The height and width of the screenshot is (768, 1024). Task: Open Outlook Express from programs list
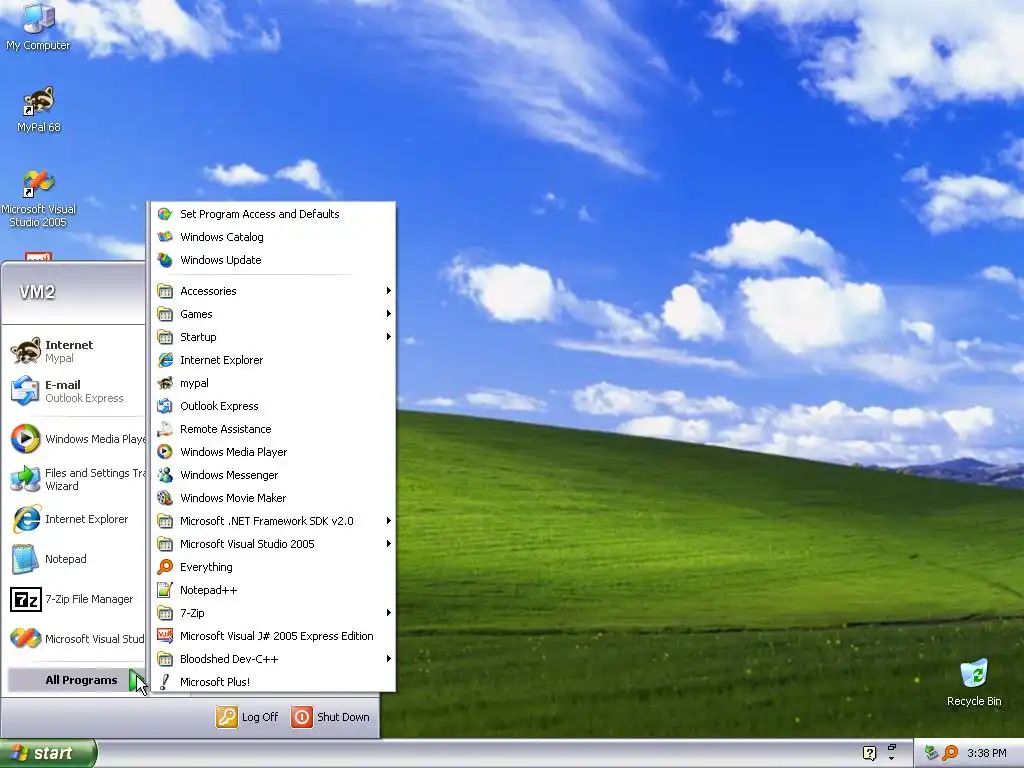pyautogui.click(x=273, y=406)
